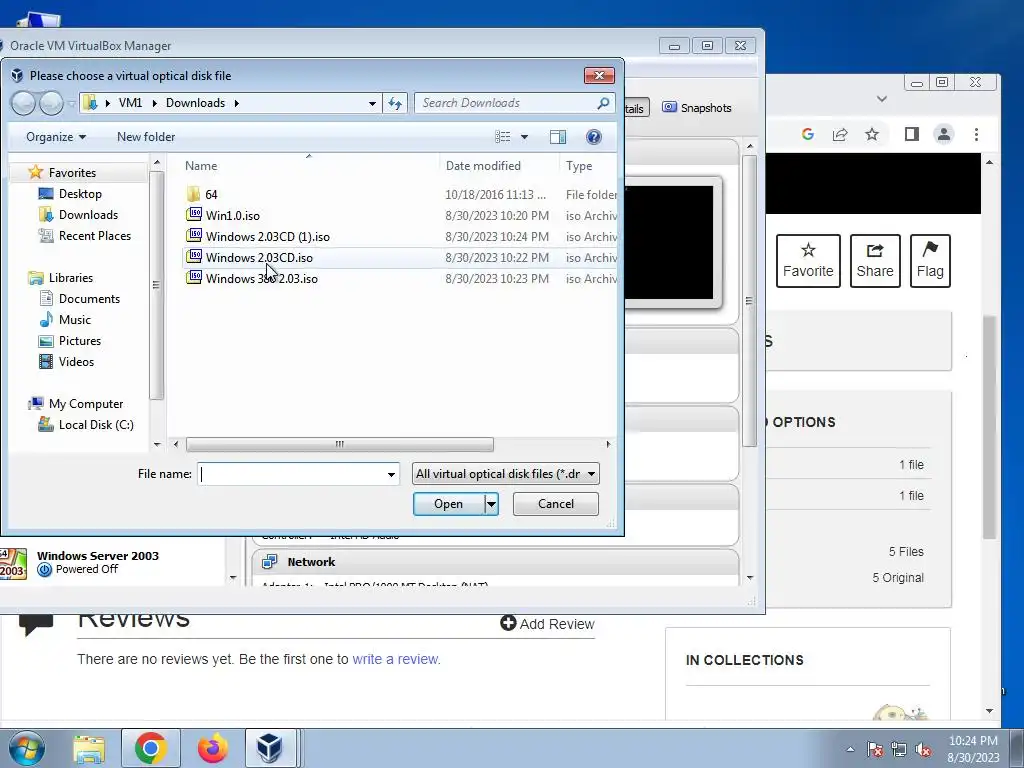Select Windows 2.03CD.iso

pos(259,257)
